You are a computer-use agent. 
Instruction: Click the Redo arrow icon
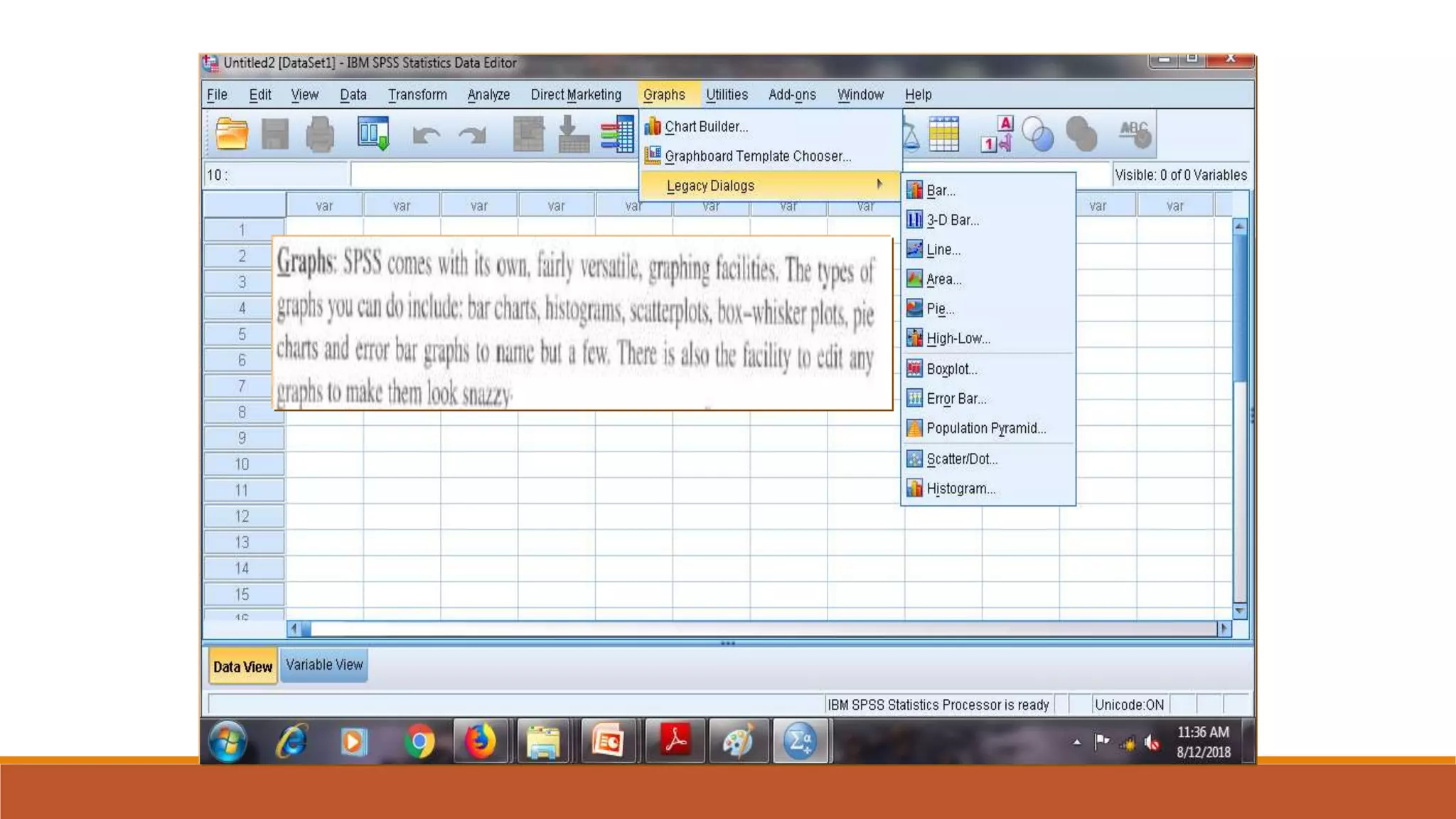coord(472,134)
